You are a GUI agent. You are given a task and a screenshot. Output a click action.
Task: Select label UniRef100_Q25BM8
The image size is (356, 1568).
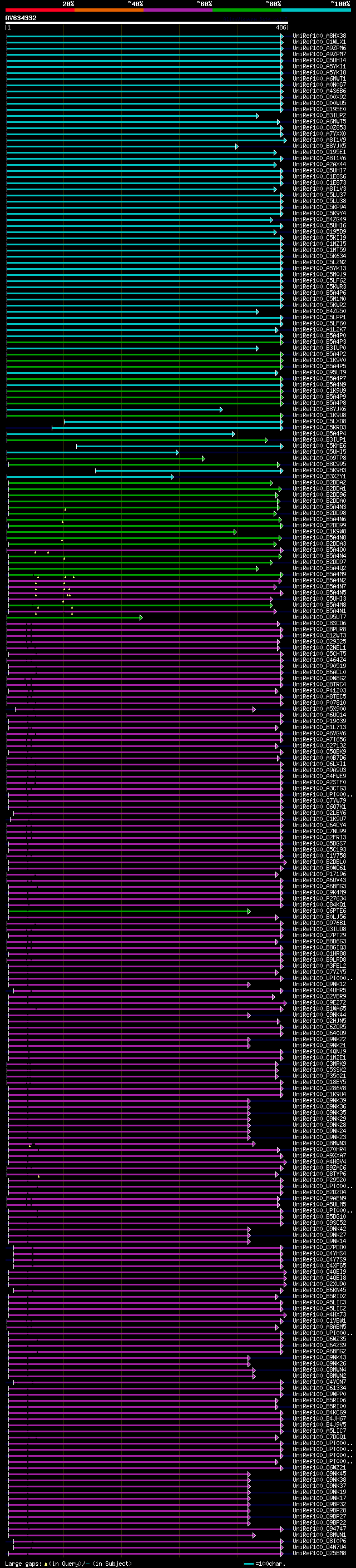coord(319,1554)
